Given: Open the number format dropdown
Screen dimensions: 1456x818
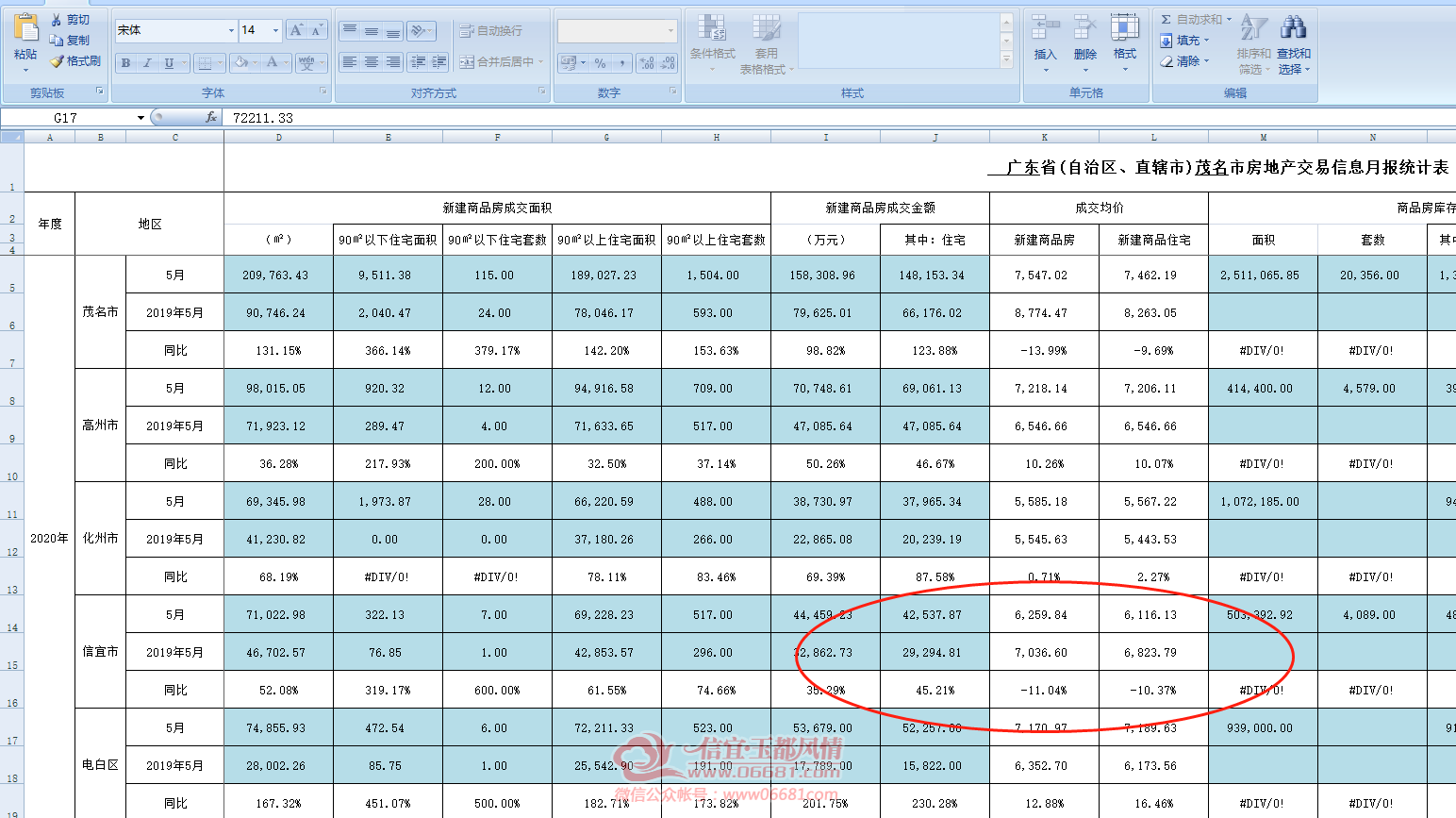Looking at the screenshot, I should [x=670, y=31].
